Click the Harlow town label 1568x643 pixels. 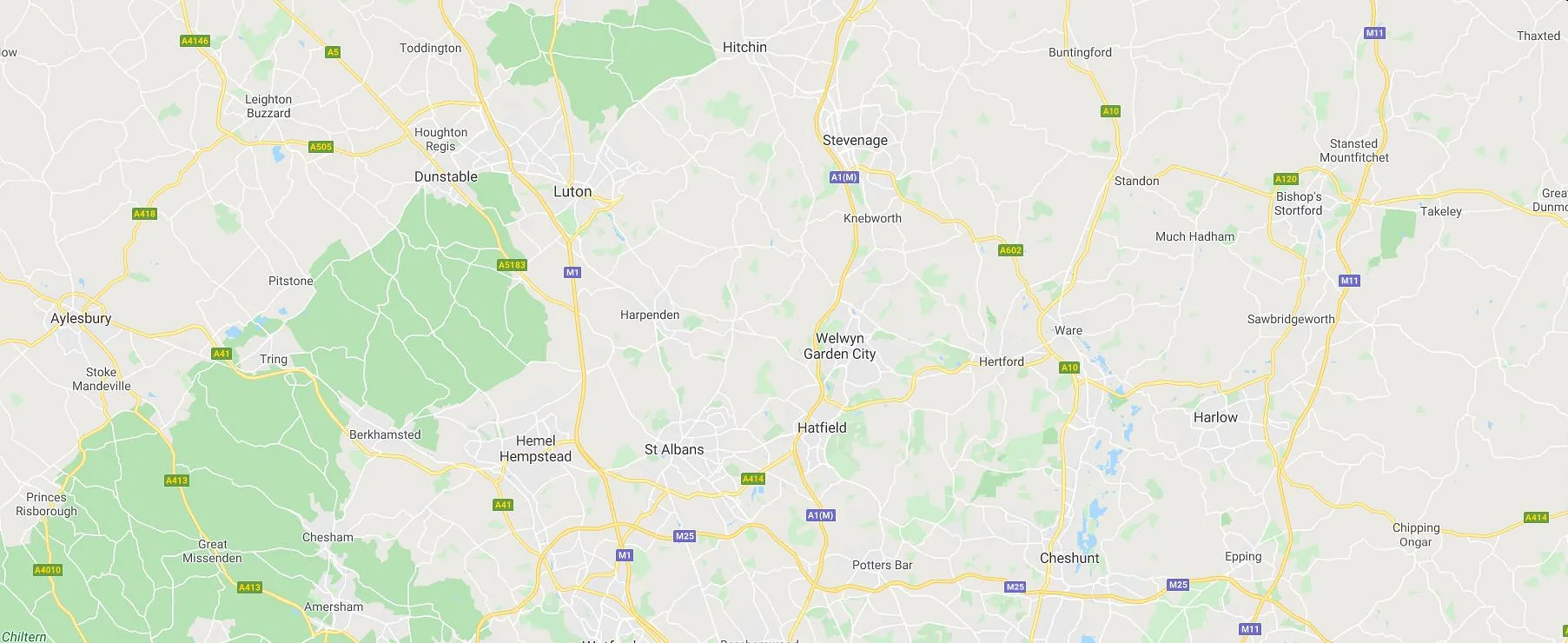tap(1215, 417)
